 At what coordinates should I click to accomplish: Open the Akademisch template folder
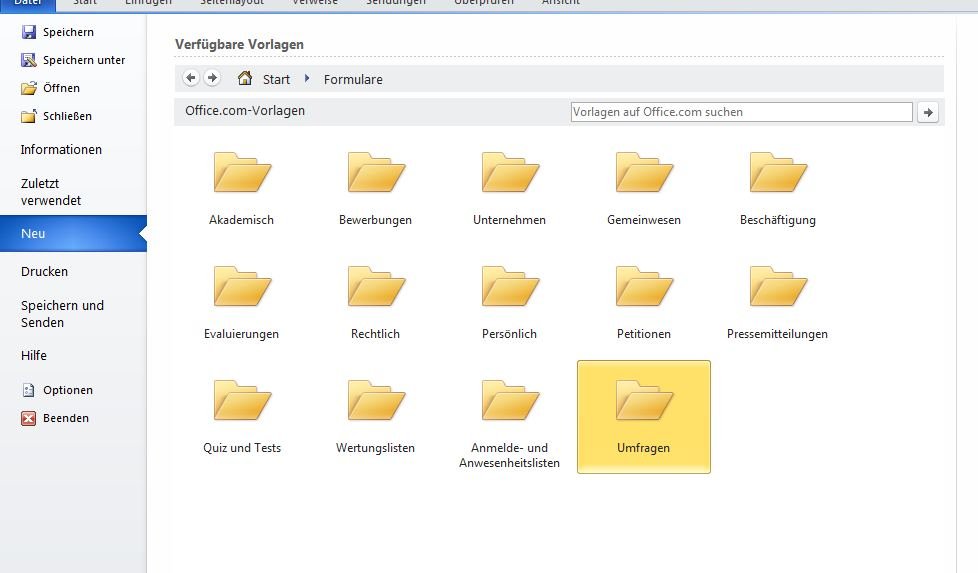tap(241, 188)
